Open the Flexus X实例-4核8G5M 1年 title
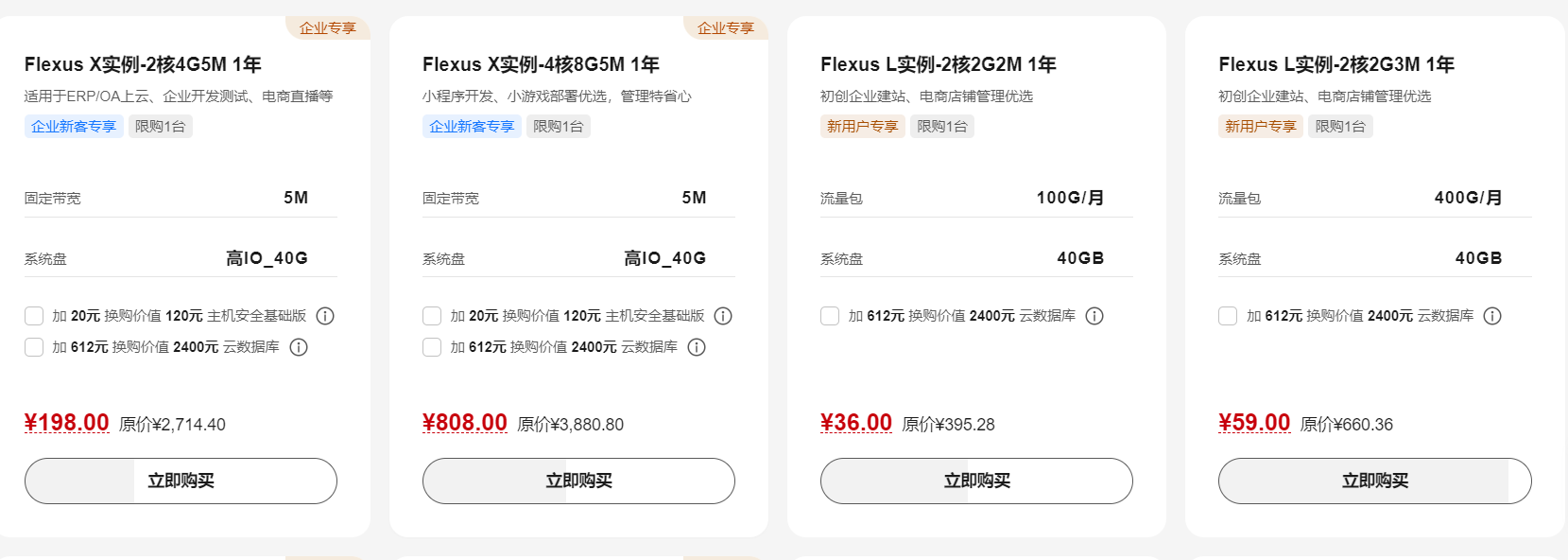 tap(541, 64)
